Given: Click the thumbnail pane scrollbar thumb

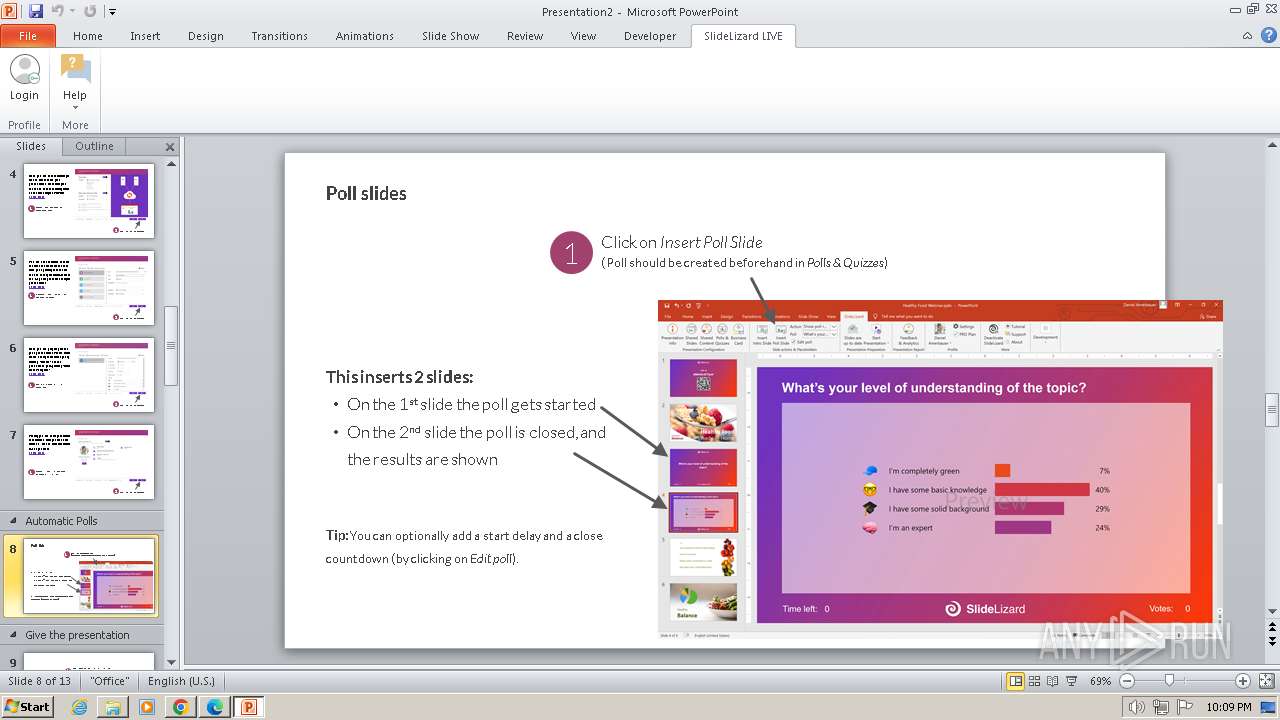Looking at the screenshot, I should point(171,345).
